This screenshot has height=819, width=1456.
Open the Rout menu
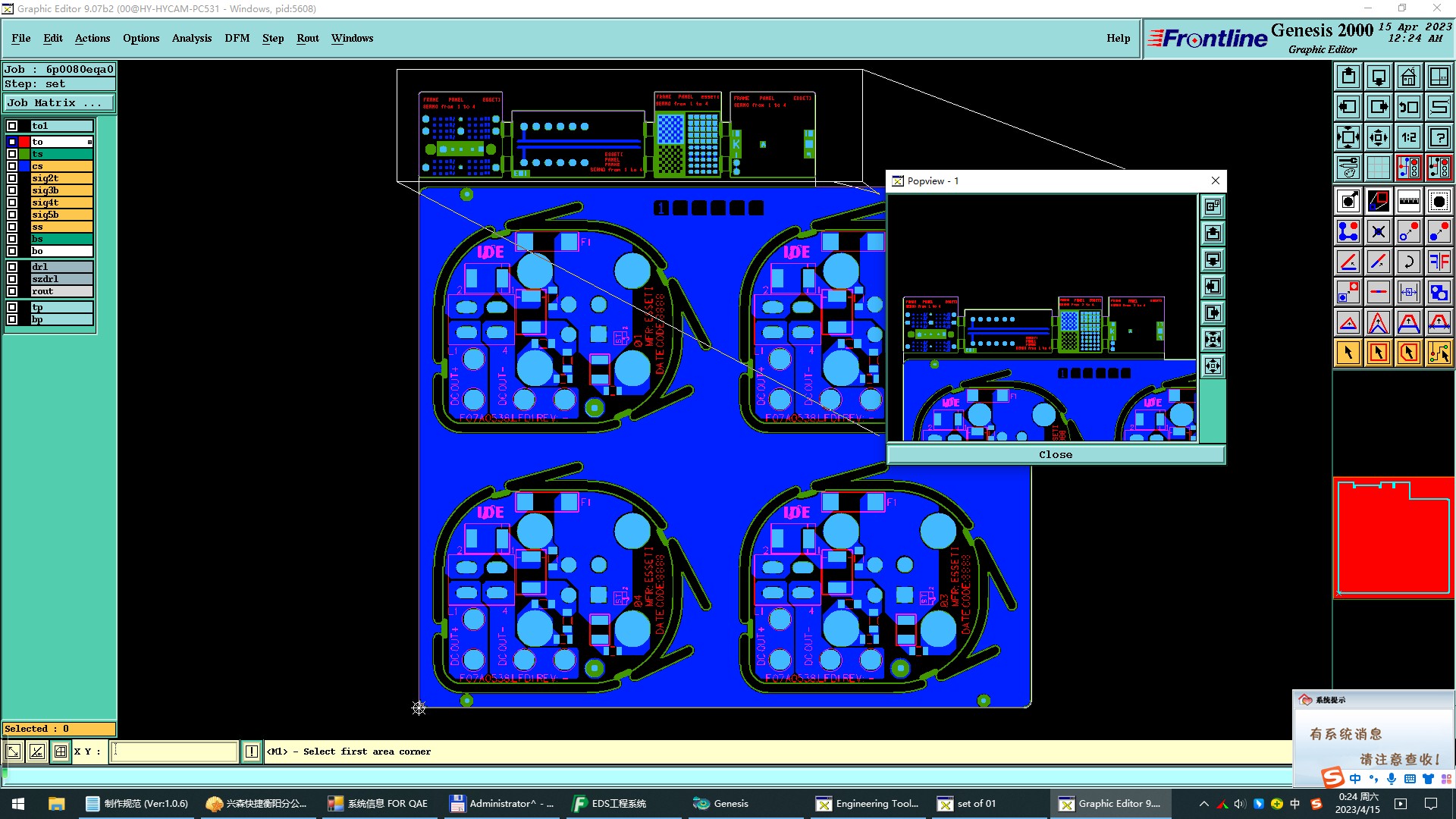(307, 38)
